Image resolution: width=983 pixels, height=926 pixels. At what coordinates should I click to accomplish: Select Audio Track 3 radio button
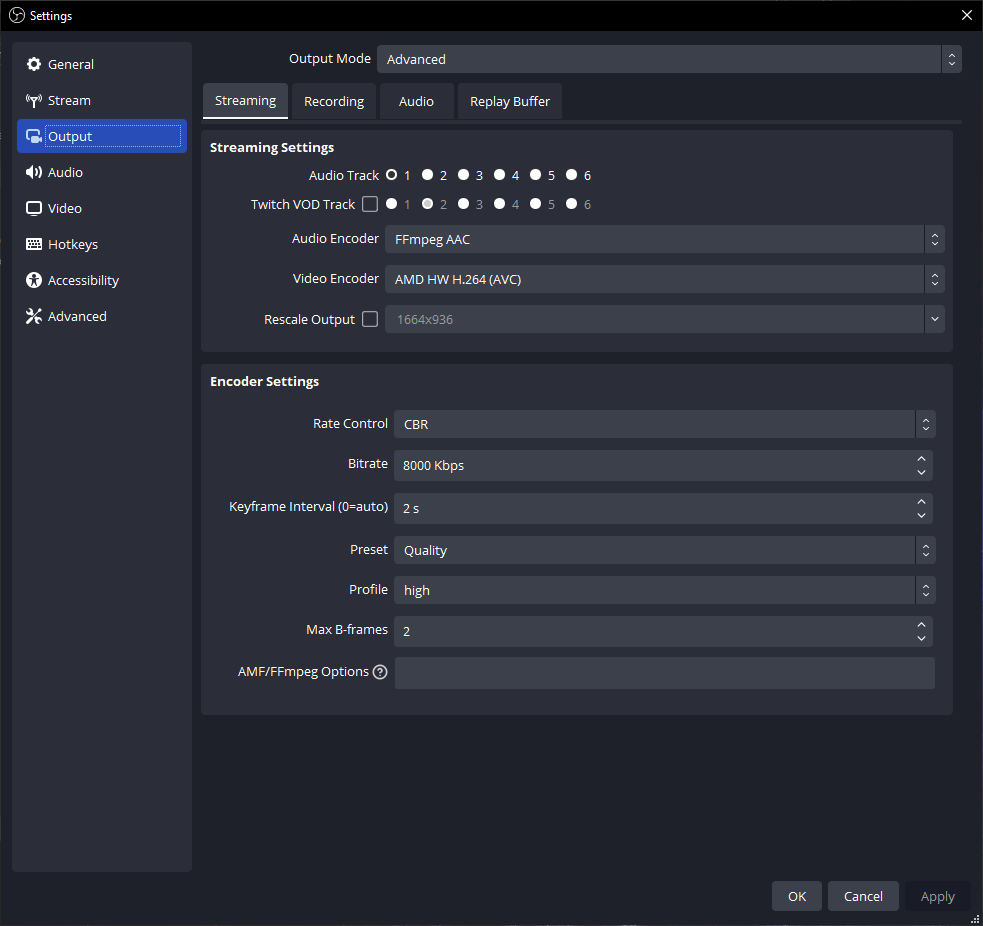tap(464, 175)
